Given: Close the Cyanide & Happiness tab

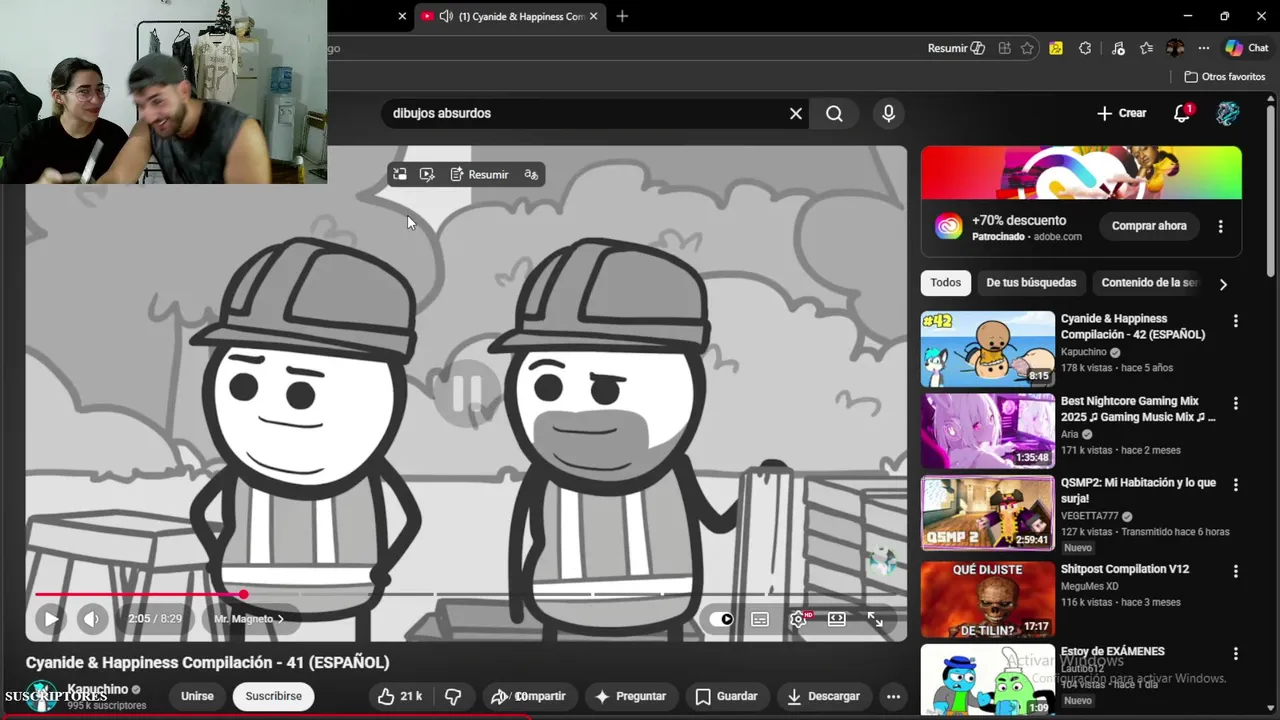Looking at the screenshot, I should [x=593, y=16].
